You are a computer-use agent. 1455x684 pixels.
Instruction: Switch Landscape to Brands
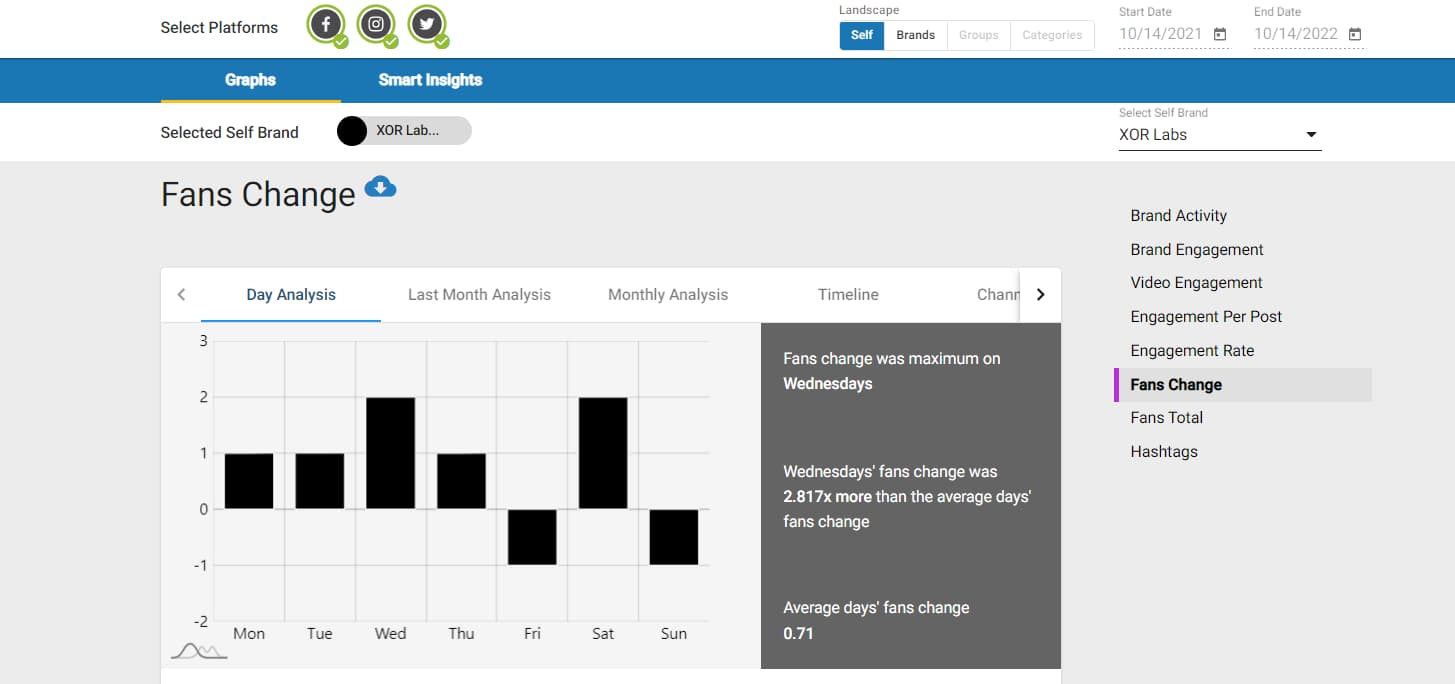click(x=915, y=34)
